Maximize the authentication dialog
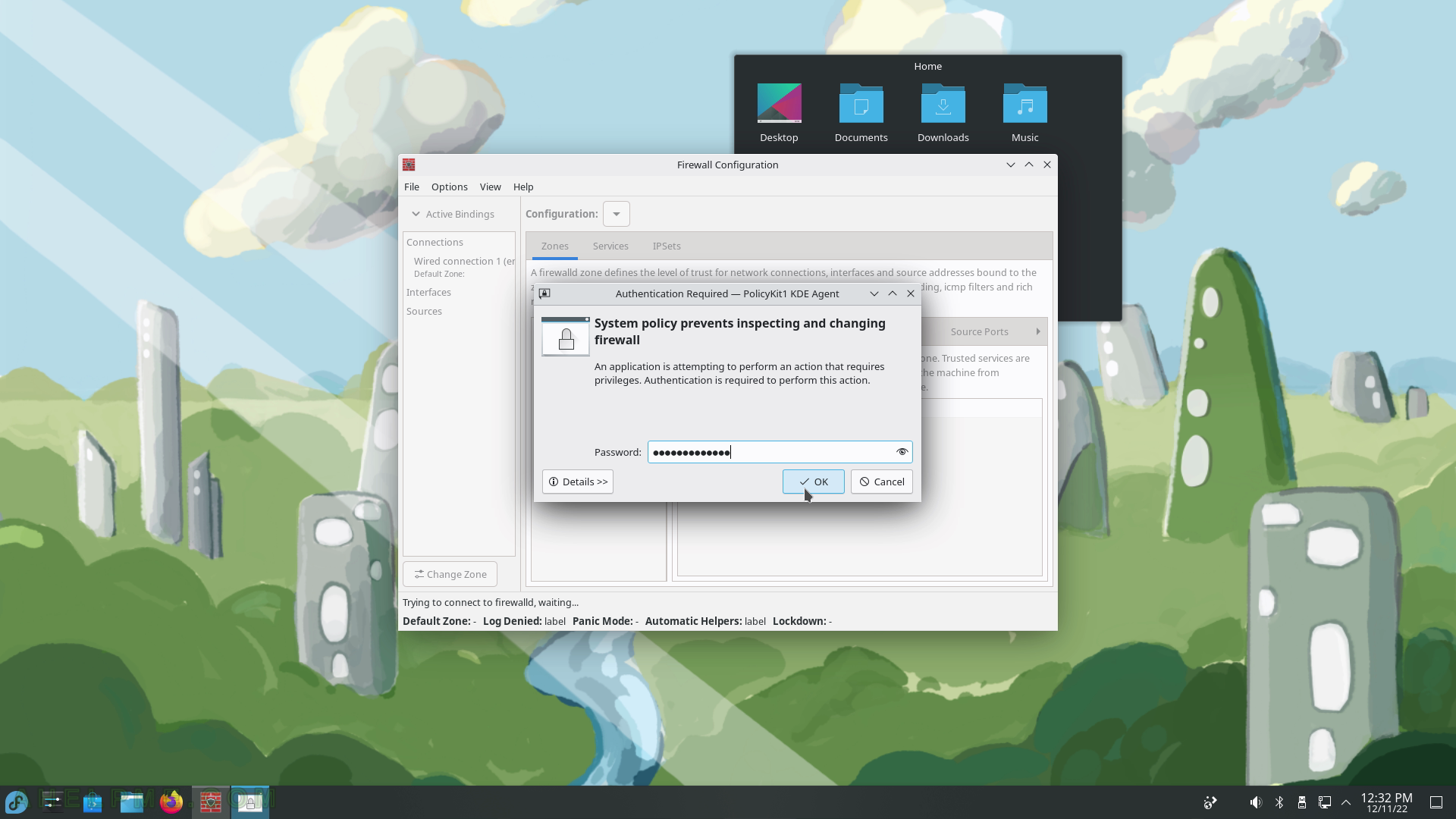The height and width of the screenshot is (819, 1456). [893, 293]
